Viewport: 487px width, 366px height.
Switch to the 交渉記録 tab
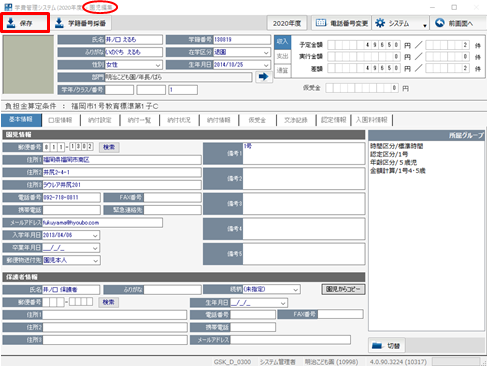tap(296, 120)
